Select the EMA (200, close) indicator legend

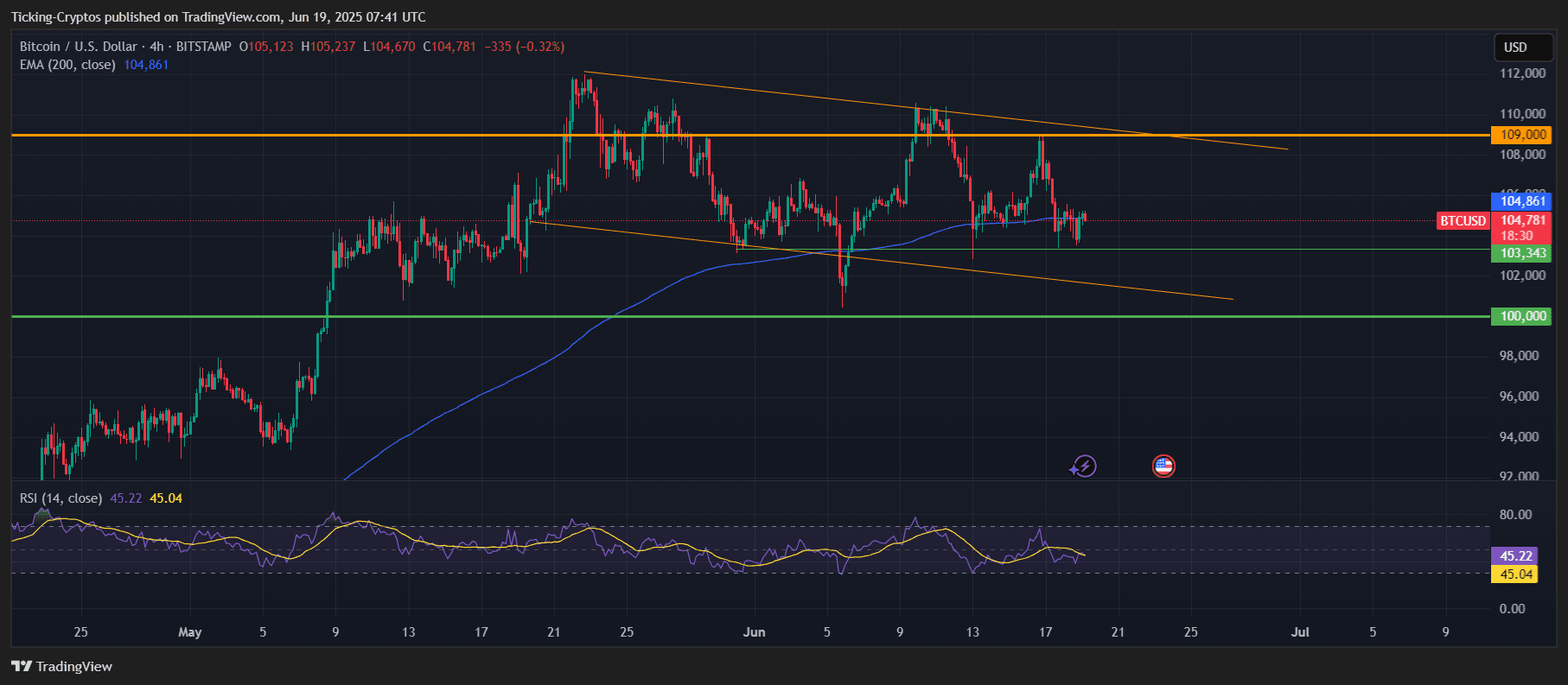[67, 65]
